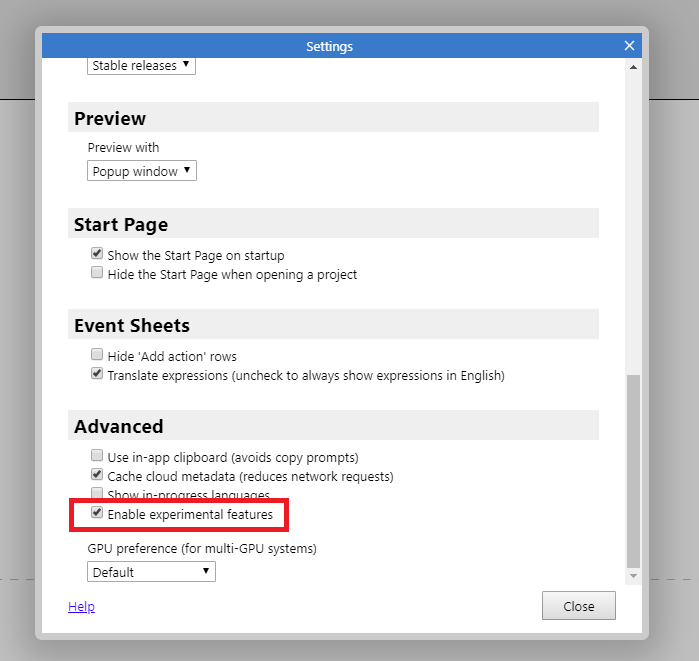Close the Settings dialog with the X icon

629,45
